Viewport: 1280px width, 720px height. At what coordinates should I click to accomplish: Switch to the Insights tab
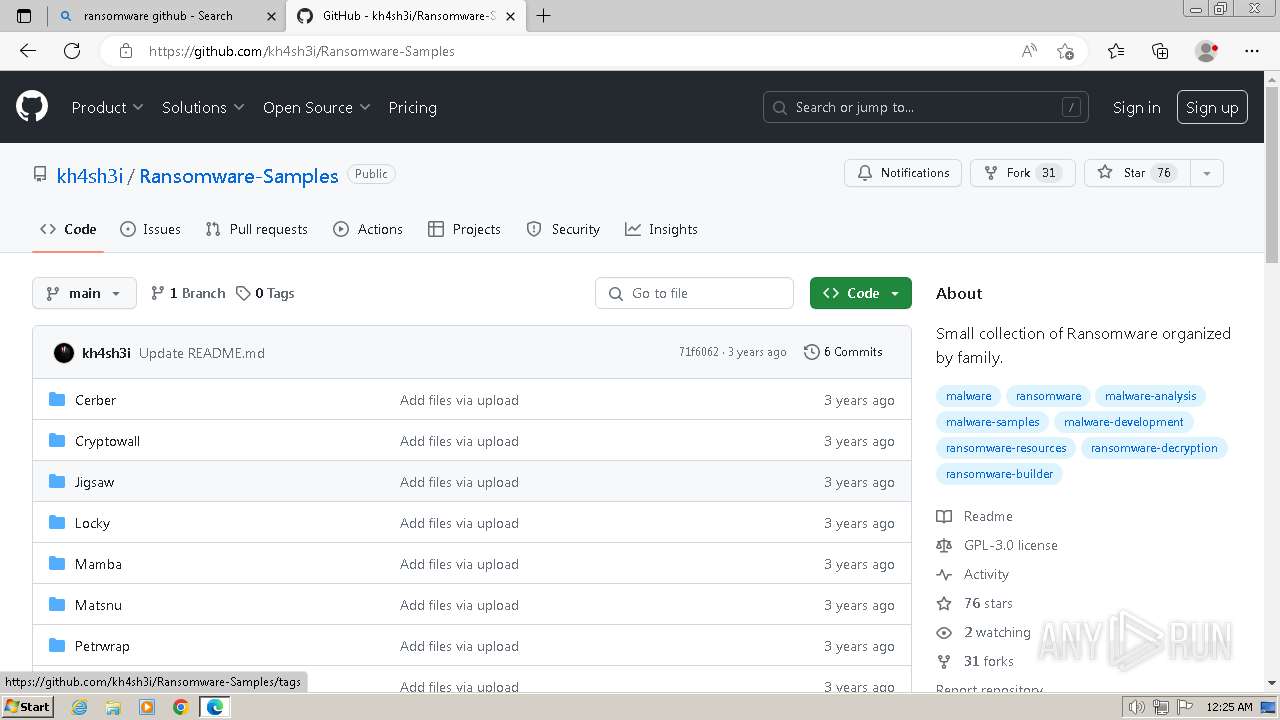coord(661,229)
